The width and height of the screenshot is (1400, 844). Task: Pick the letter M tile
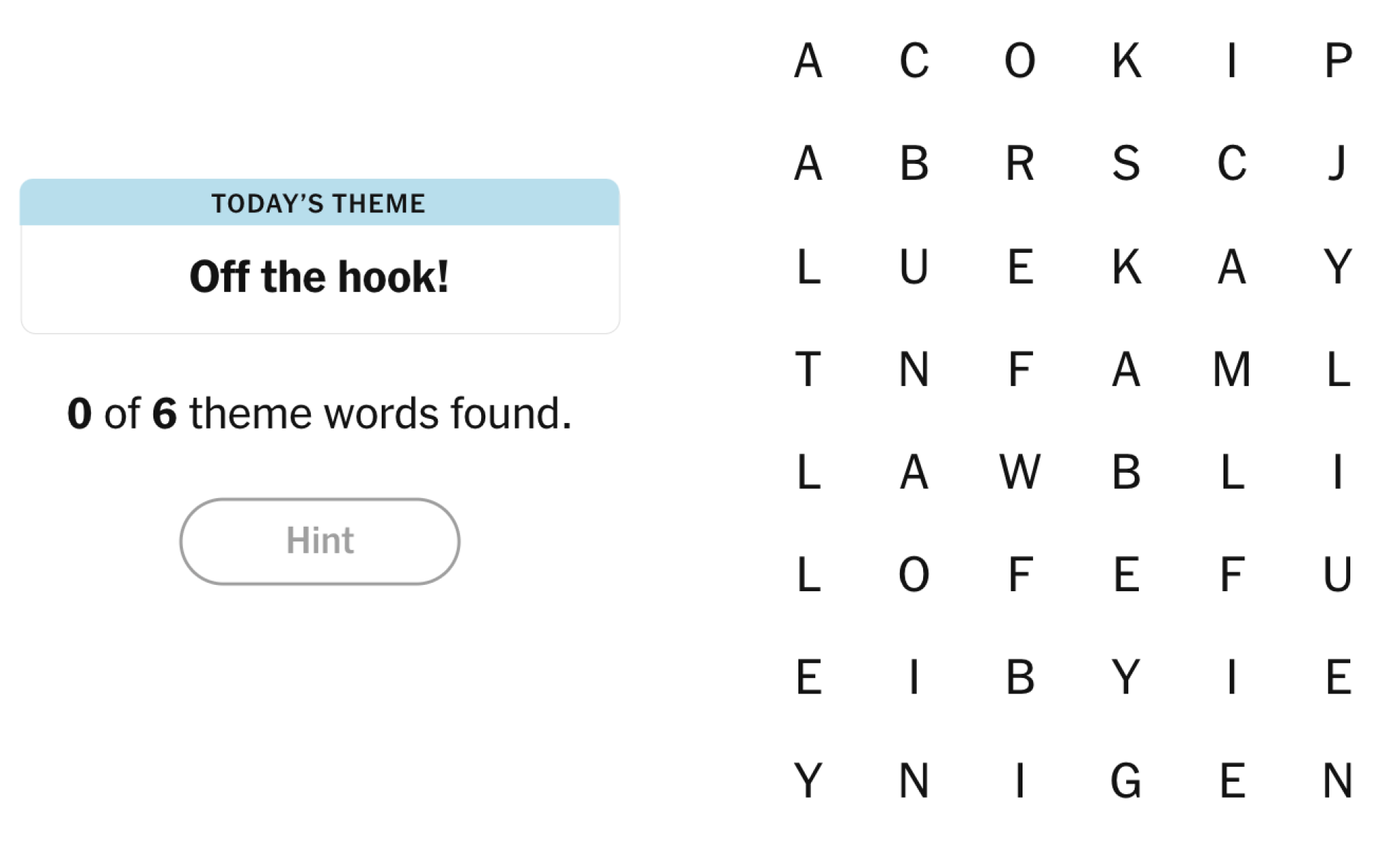coord(1231,369)
